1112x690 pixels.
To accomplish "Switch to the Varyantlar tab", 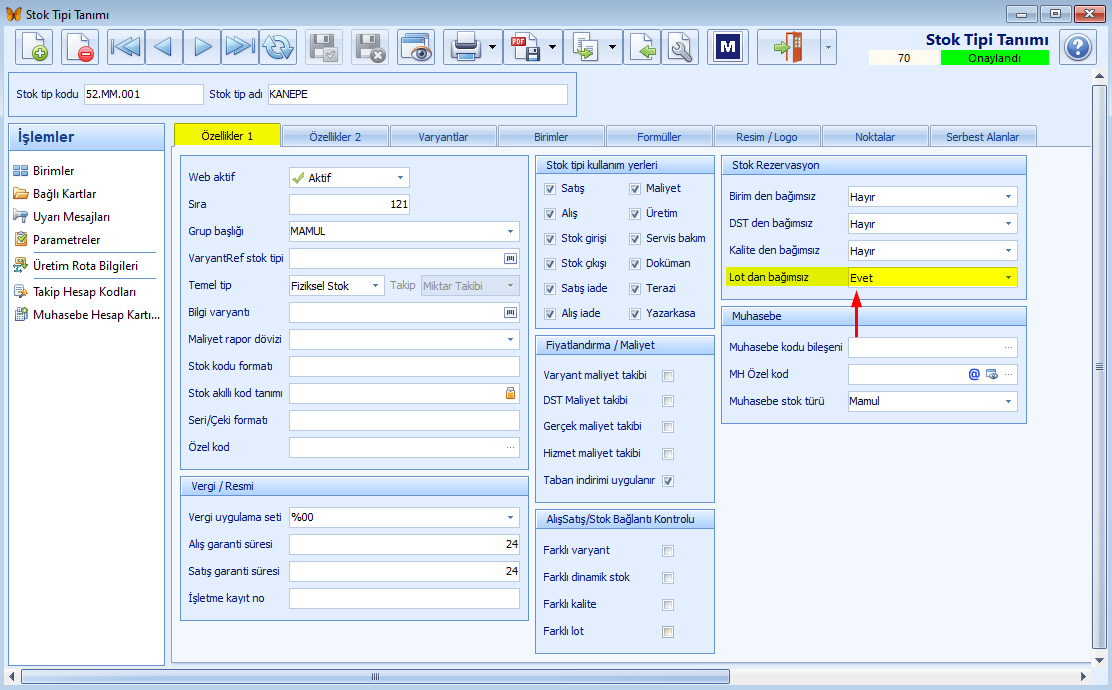I will [x=443, y=137].
